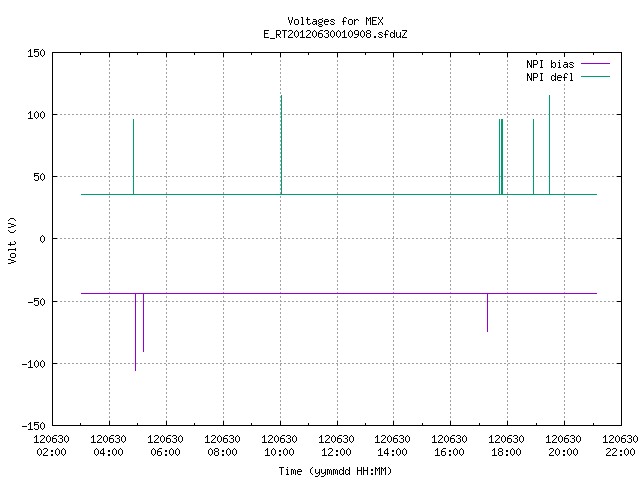This screenshot has width=640, height=480.
Task: Click the "04:00" time tick label
Action: click(x=108, y=452)
